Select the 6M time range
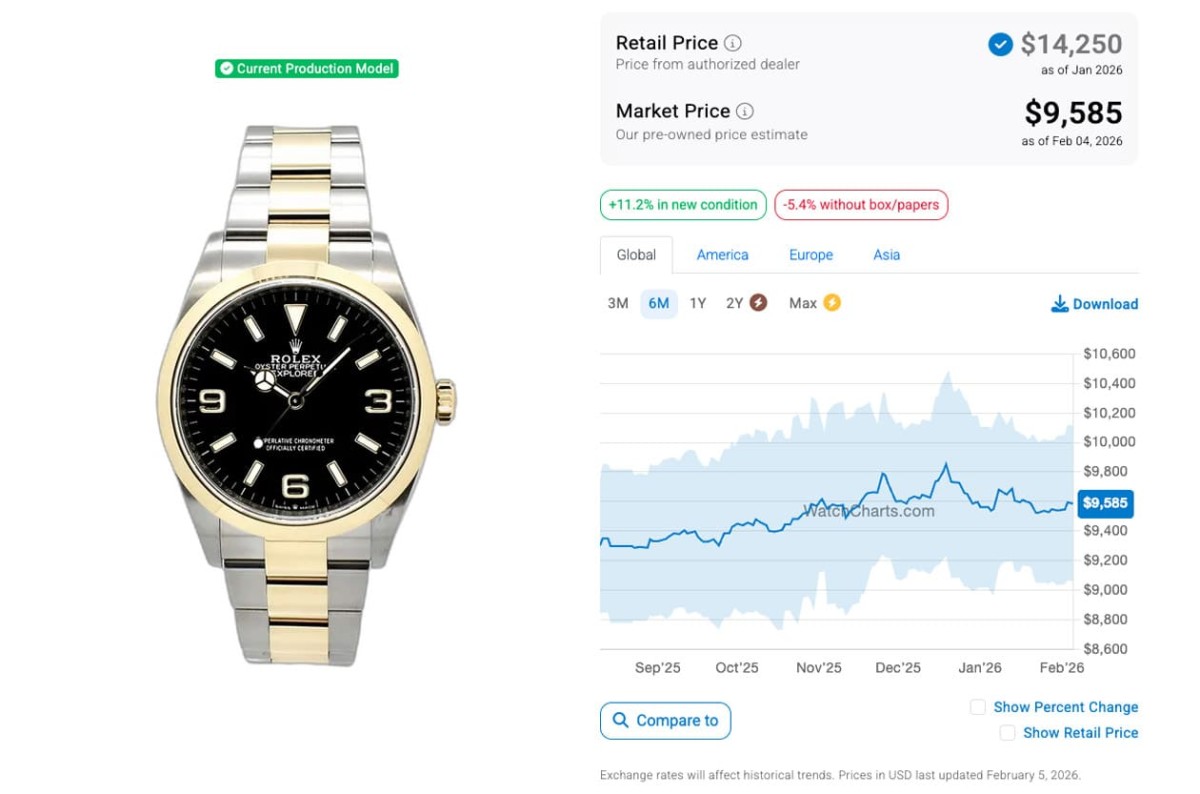This screenshot has width=1200, height=794. [x=659, y=303]
